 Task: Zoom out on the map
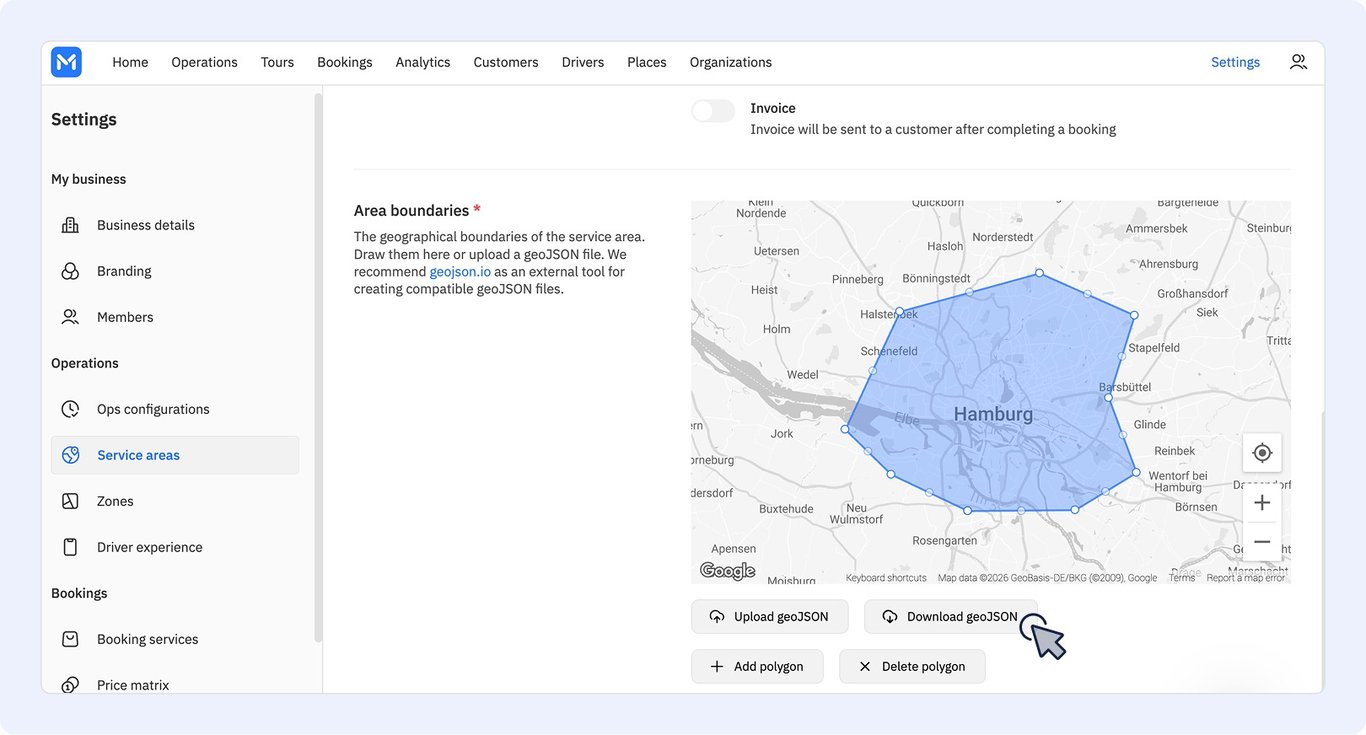click(x=1262, y=542)
